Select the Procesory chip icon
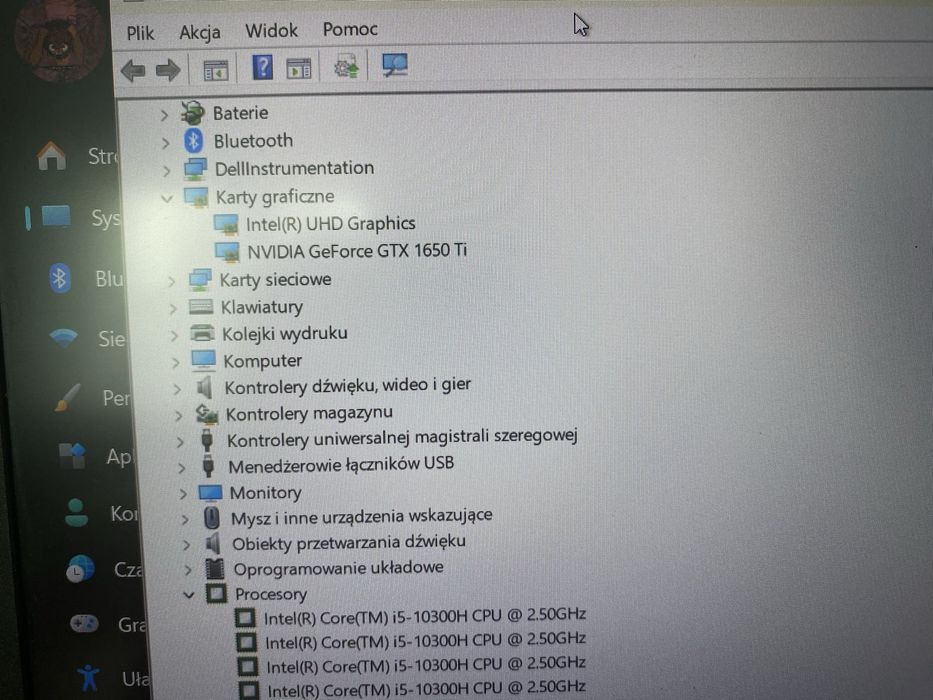The height and width of the screenshot is (700, 933). point(217,593)
